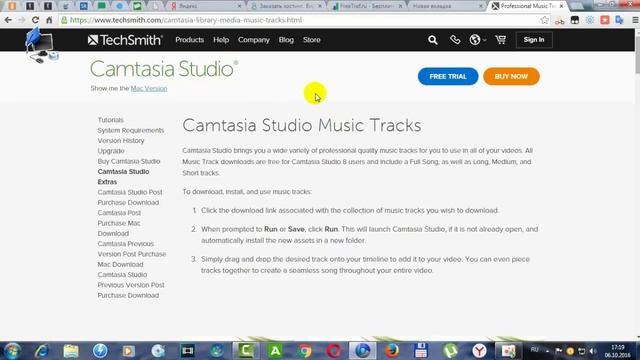Click the TechSmith logo in header
Viewport: 640px width, 360px height.
pos(125,40)
